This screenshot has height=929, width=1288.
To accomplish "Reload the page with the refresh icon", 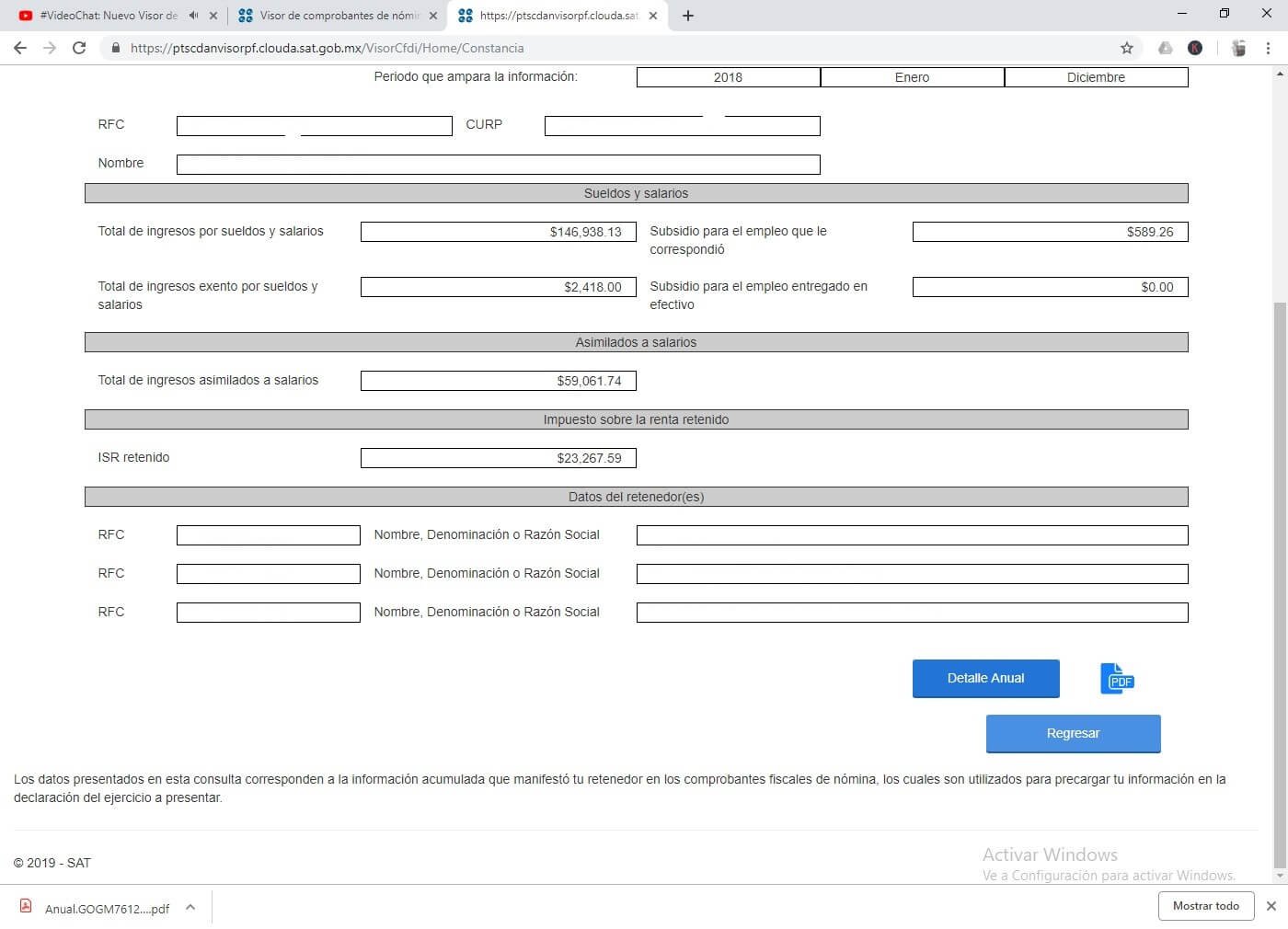I will [79, 48].
